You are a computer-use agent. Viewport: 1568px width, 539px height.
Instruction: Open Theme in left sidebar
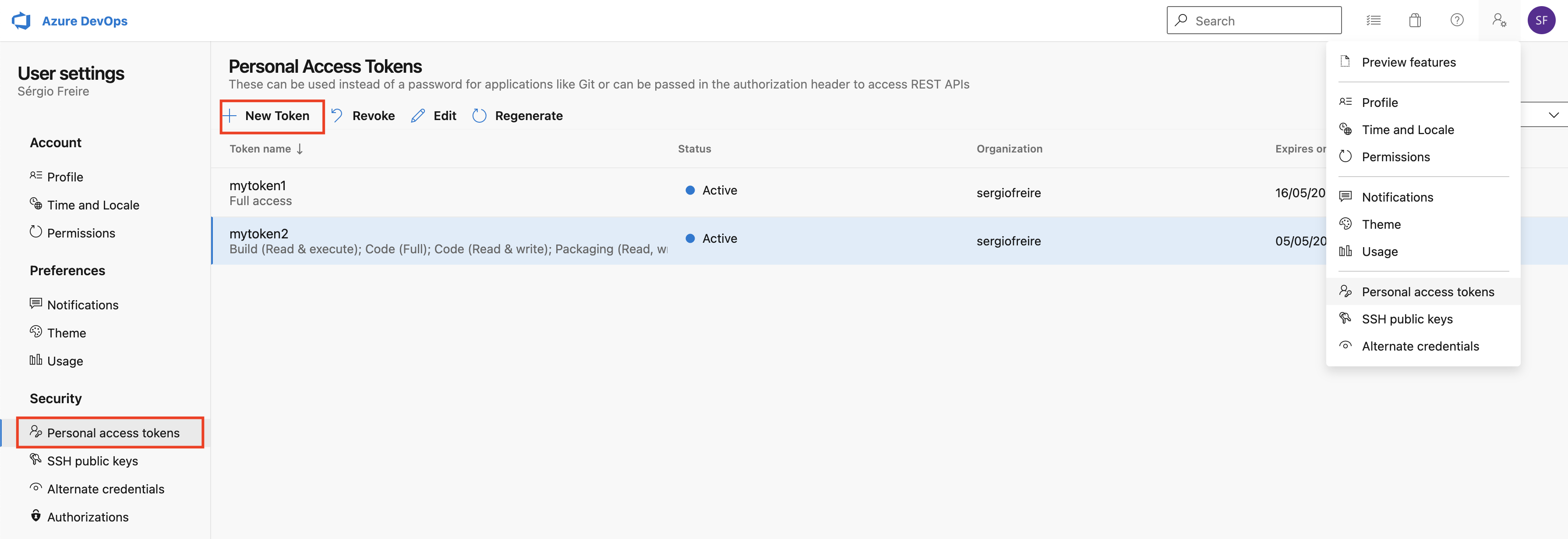(x=105, y=333)
